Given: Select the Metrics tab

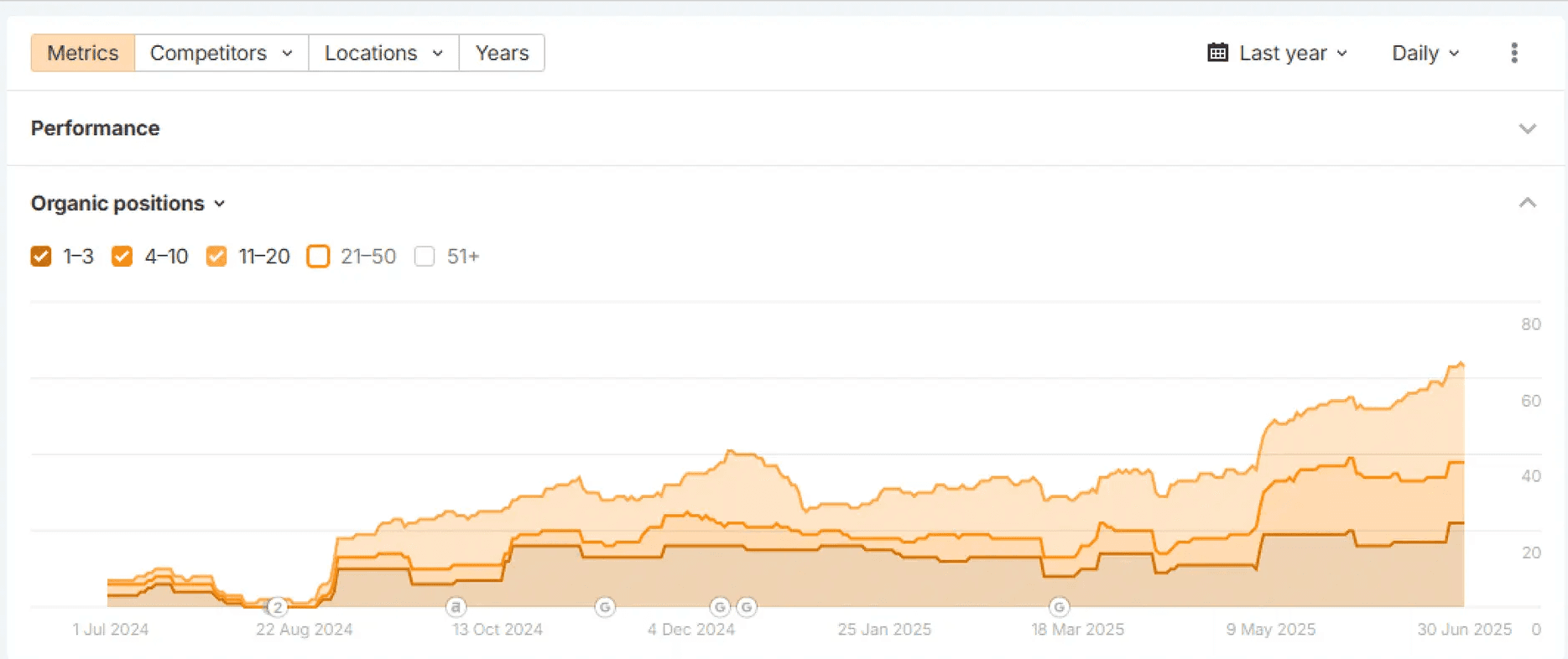Looking at the screenshot, I should pos(83,53).
